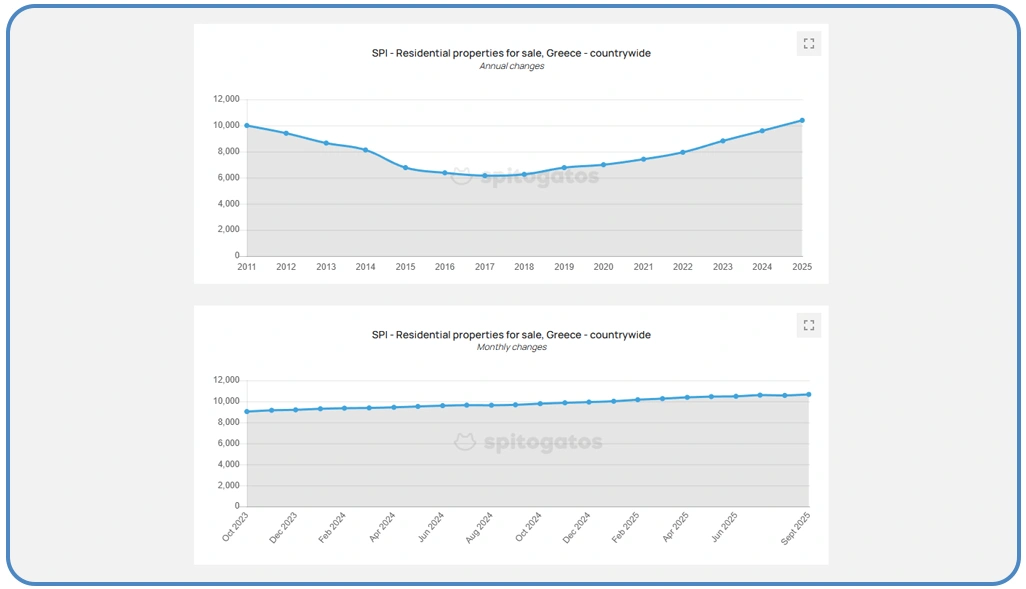1026x589 pixels.
Task: Click the 2017 data point at the curve's low
Action: [x=485, y=176]
